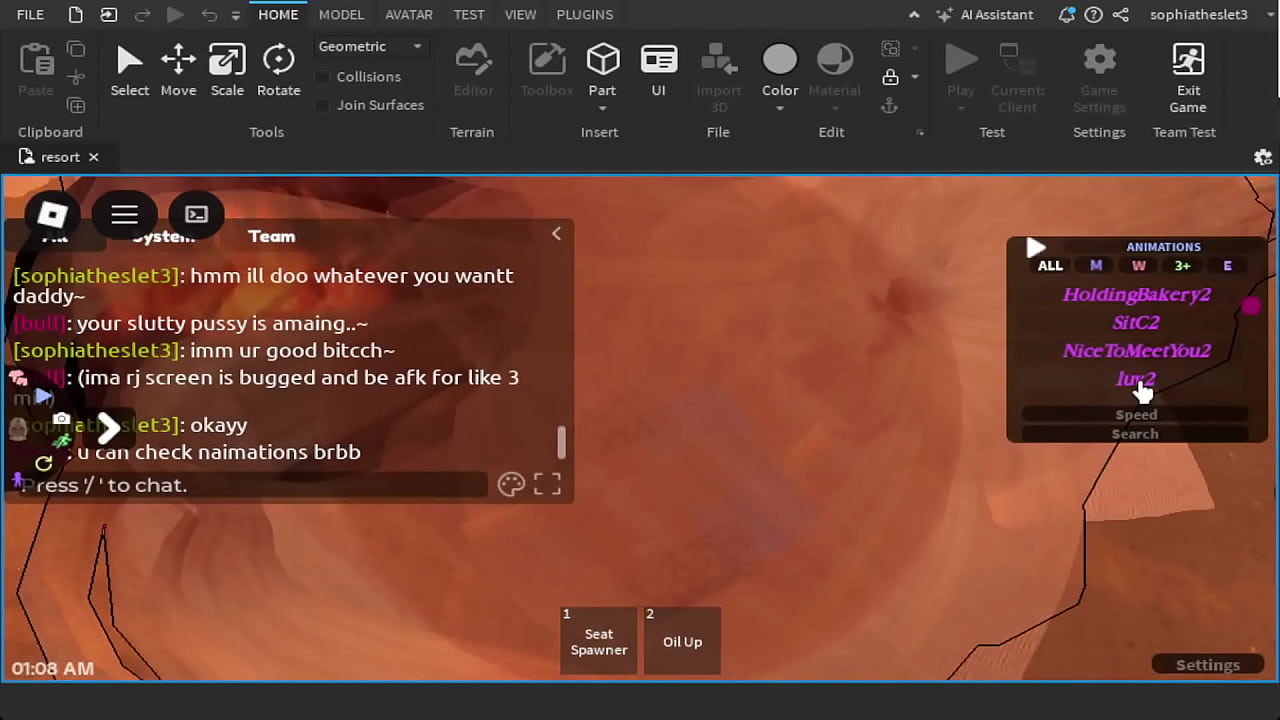This screenshot has width=1280, height=720.
Task: Expand the Color dropdown arrow
Action: [780, 108]
